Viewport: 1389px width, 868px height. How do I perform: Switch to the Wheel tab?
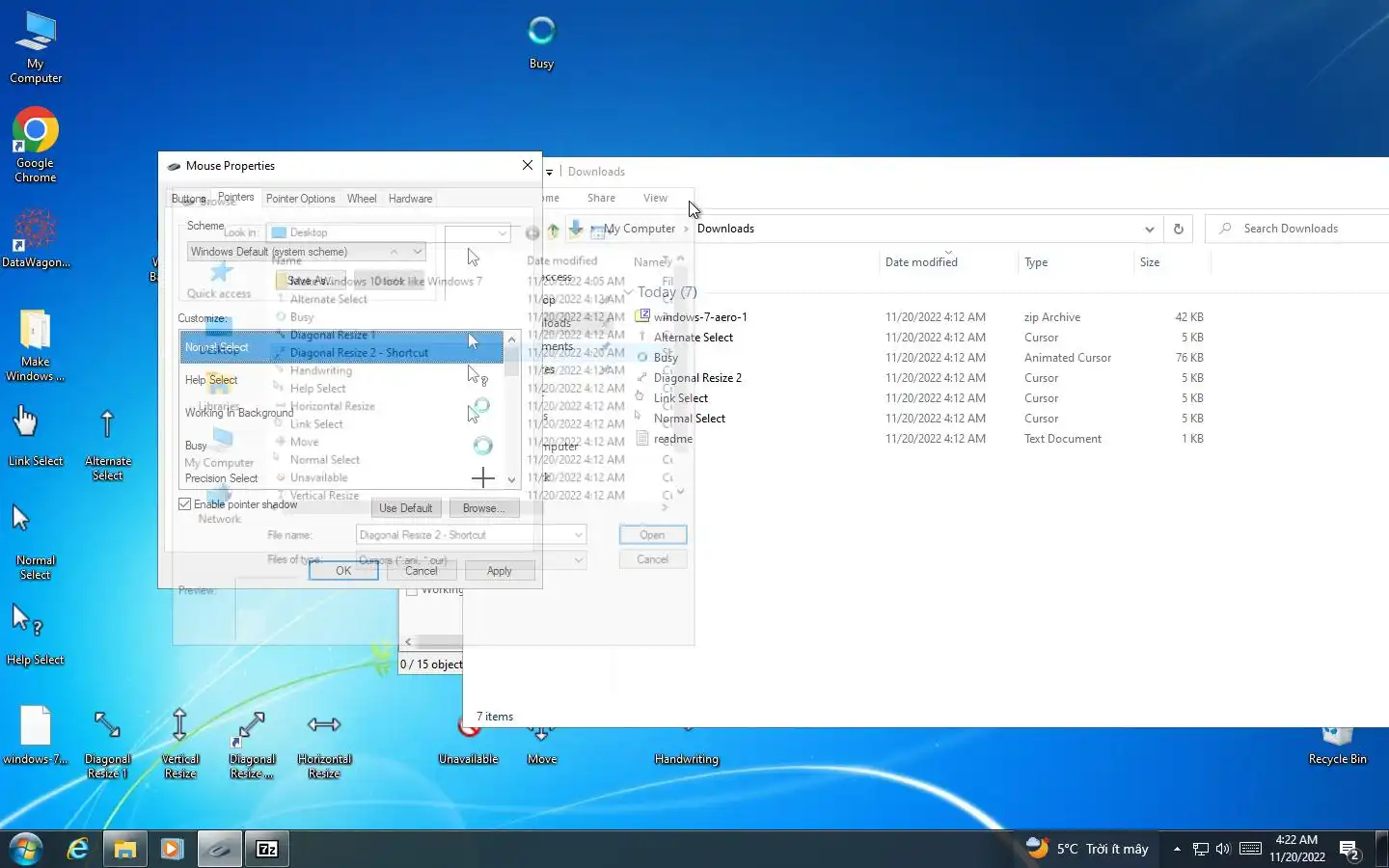click(x=362, y=199)
